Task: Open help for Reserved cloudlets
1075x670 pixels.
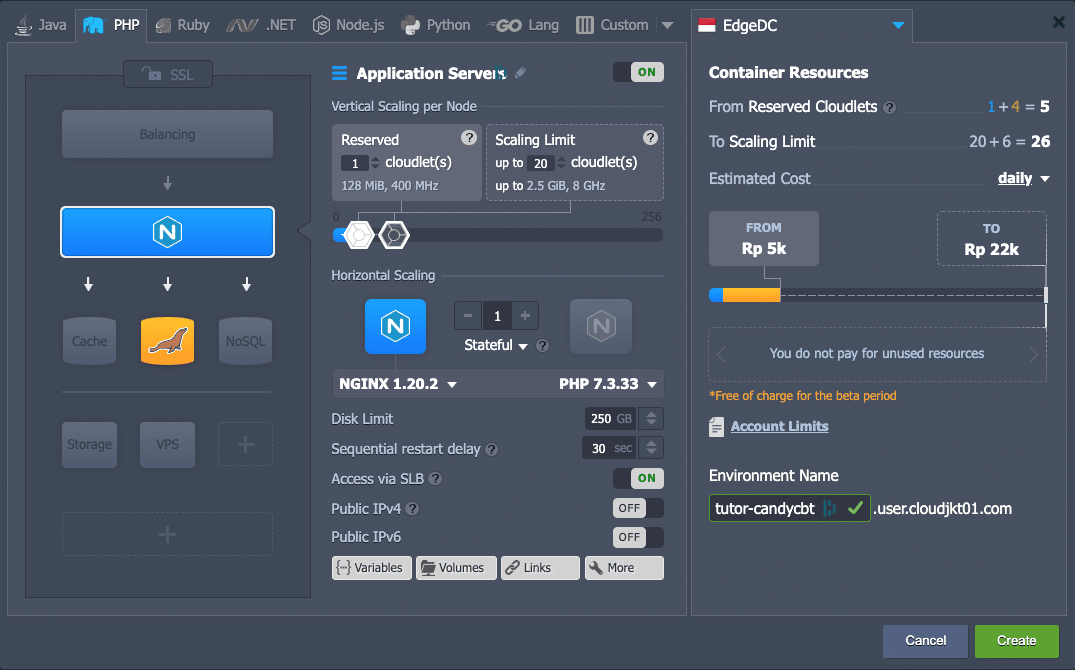Action: 469,138
